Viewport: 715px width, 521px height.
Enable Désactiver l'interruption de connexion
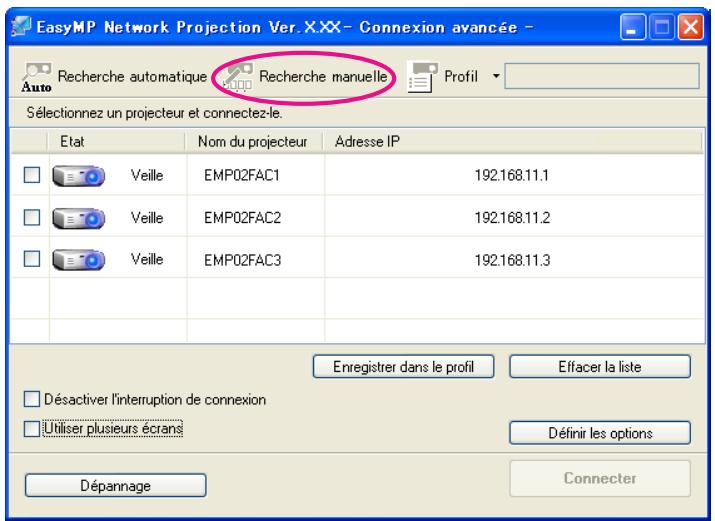point(31,399)
